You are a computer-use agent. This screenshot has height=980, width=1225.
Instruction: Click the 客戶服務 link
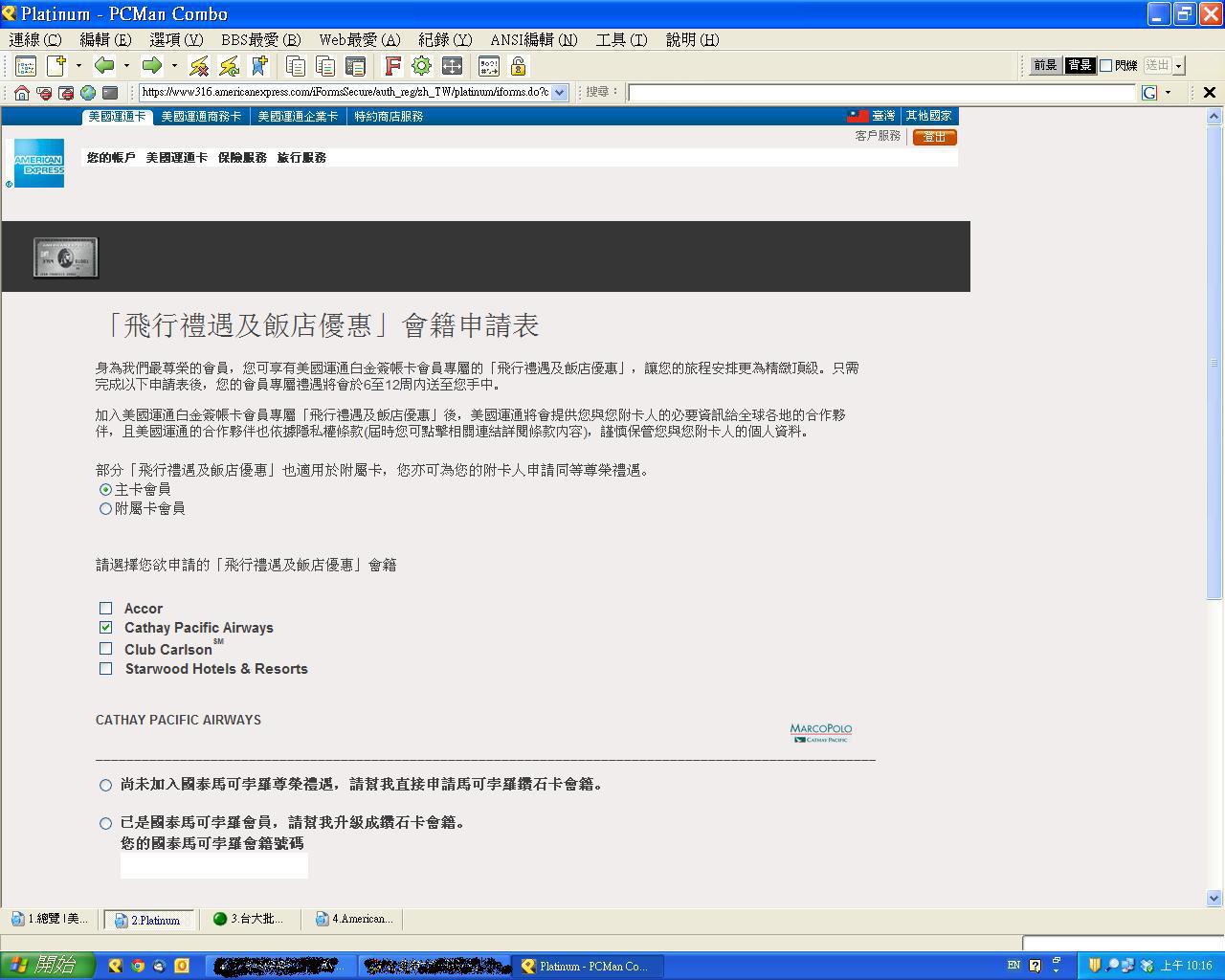click(878, 136)
